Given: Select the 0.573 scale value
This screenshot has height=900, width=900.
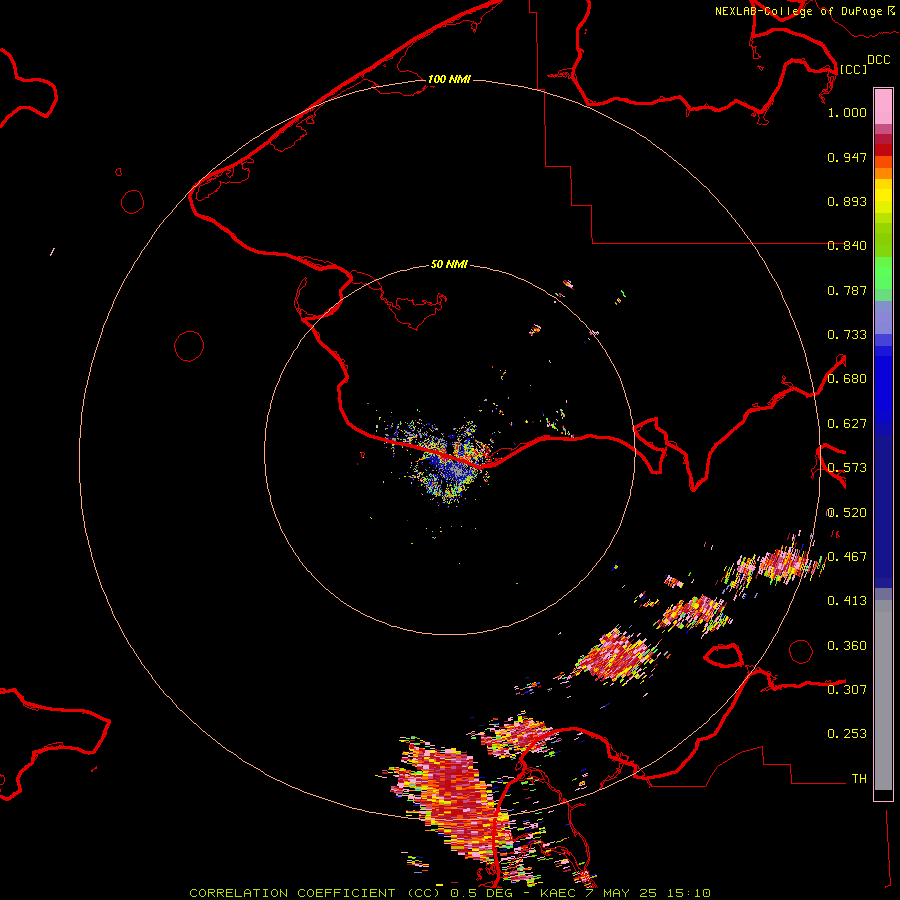Looking at the screenshot, I should pyautogui.click(x=847, y=468).
